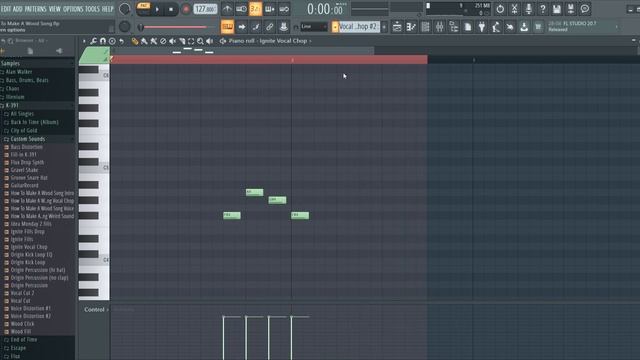Open the plugin picker plug icon

(x=482, y=27)
